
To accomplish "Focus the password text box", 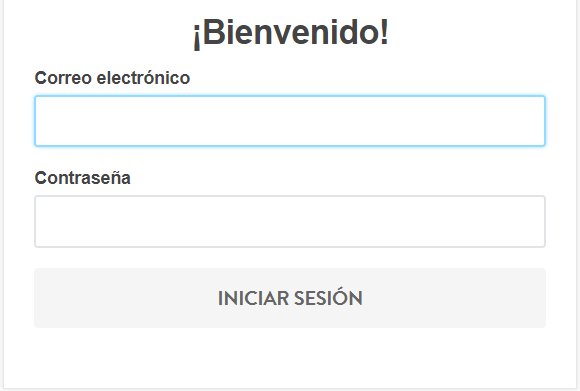I will pos(290,221).
